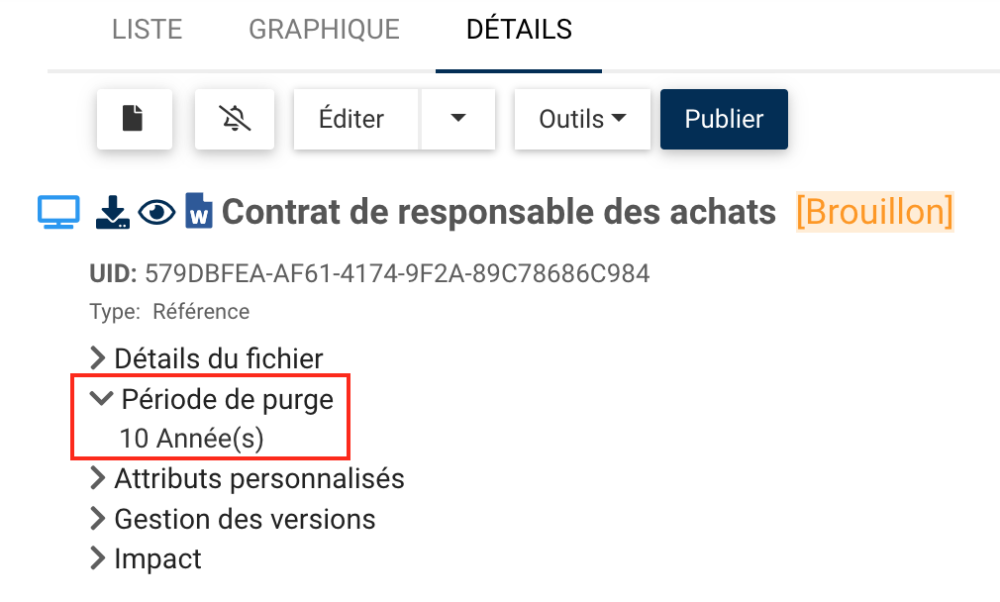Click the Brouillon status label
The height and width of the screenshot is (602, 1000).
point(875,212)
